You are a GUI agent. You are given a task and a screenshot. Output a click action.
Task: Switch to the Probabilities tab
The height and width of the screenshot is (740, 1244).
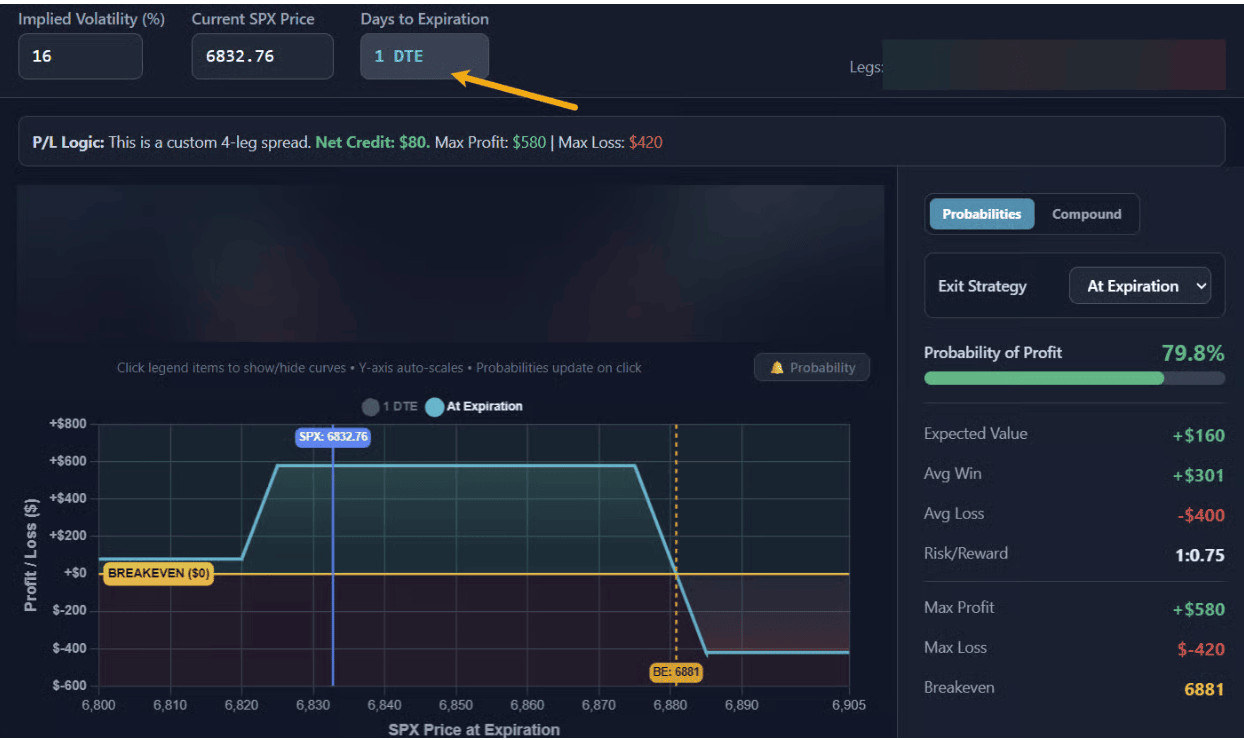coord(981,214)
